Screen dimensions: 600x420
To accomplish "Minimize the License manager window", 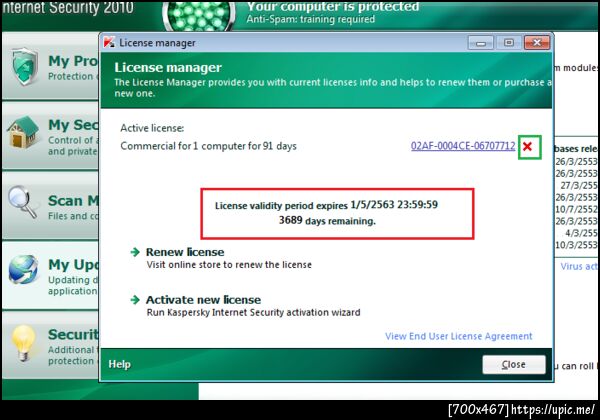I will pyautogui.click(x=481, y=42).
